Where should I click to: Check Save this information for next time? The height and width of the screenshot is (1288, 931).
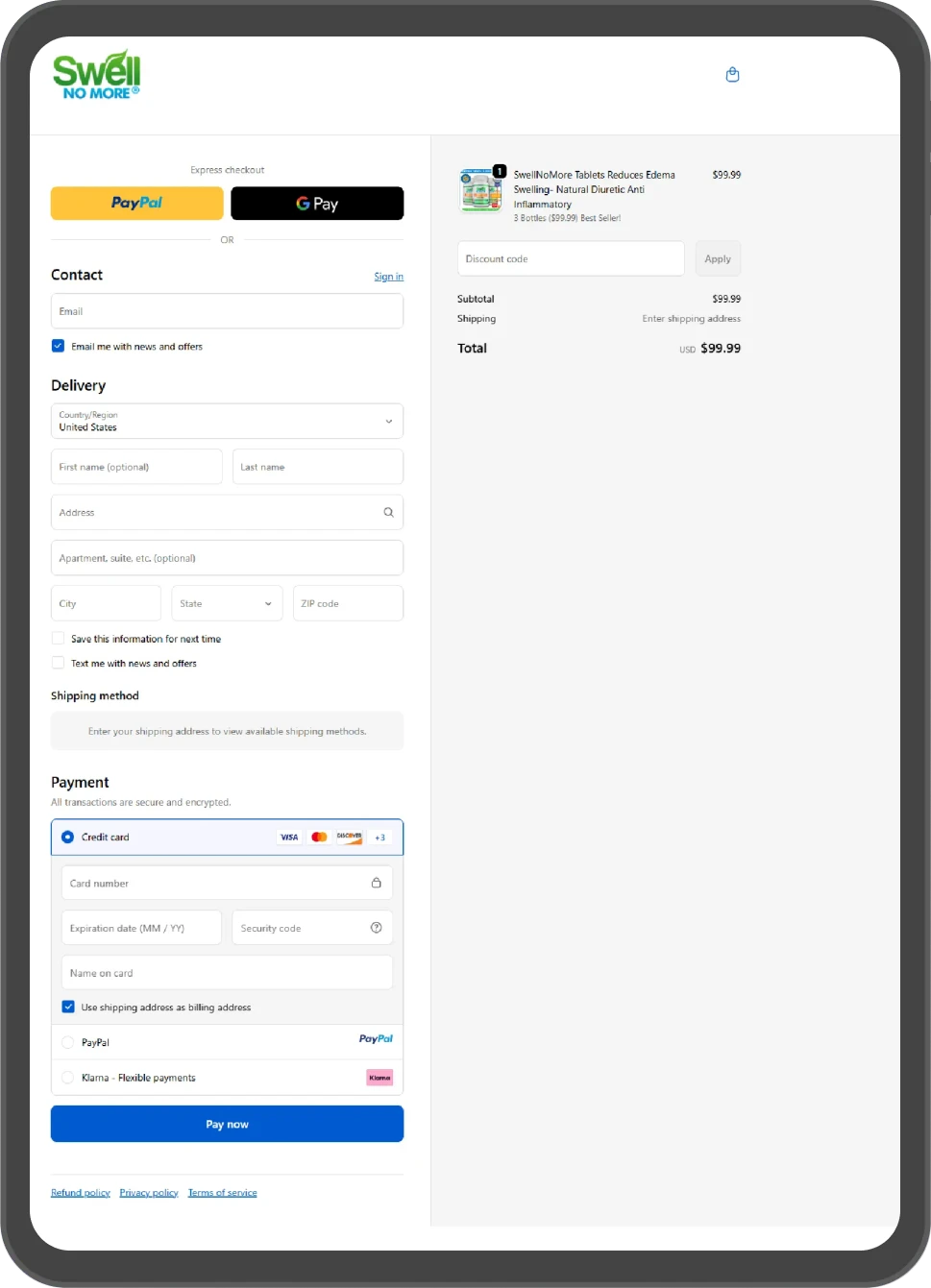(x=59, y=639)
